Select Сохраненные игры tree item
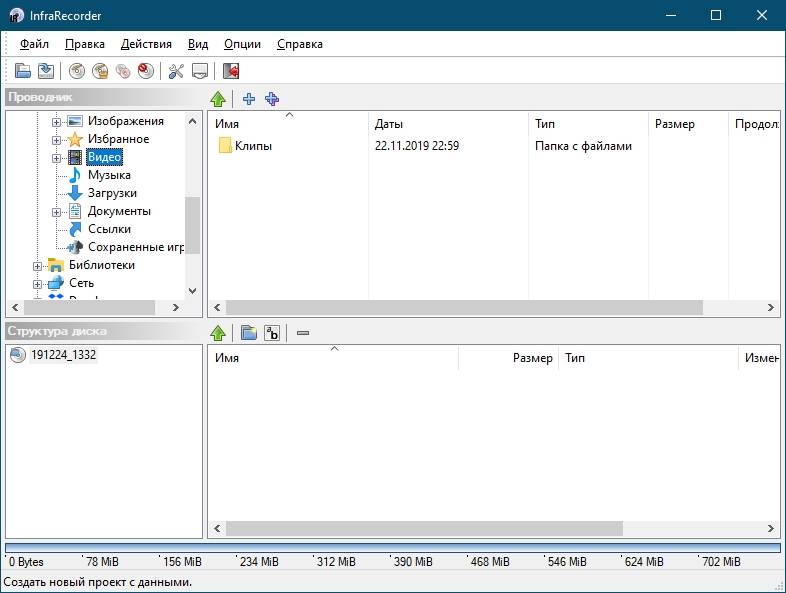 click(136, 247)
